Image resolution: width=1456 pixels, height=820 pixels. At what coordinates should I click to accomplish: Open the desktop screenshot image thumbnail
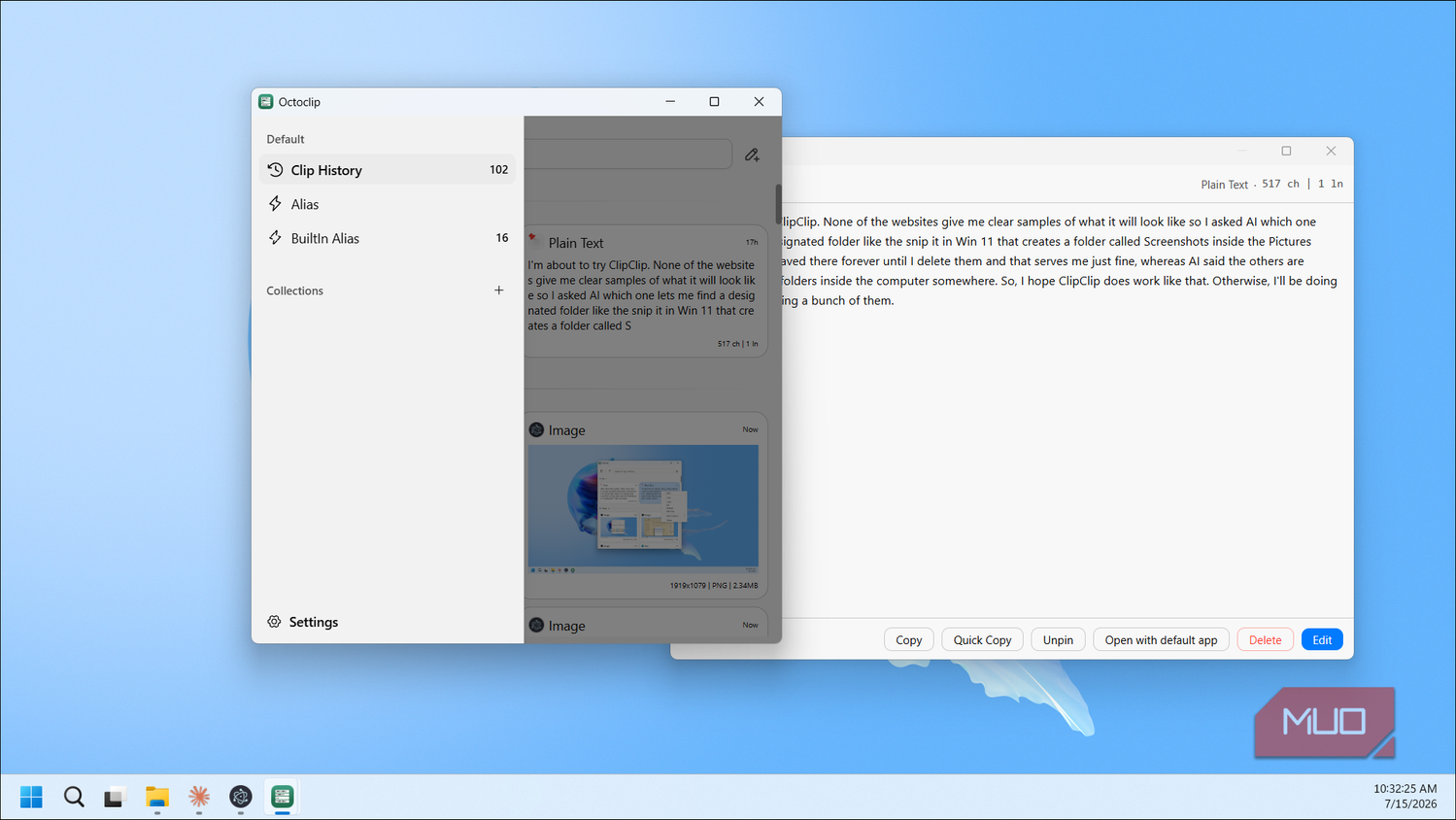[x=643, y=508]
